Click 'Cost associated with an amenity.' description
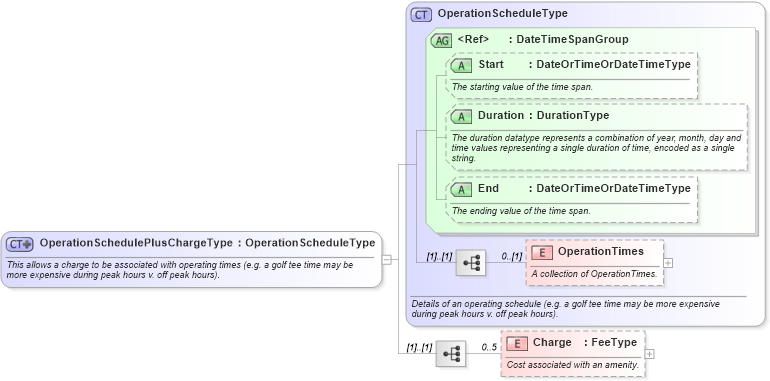770x381 pixels. (573, 365)
